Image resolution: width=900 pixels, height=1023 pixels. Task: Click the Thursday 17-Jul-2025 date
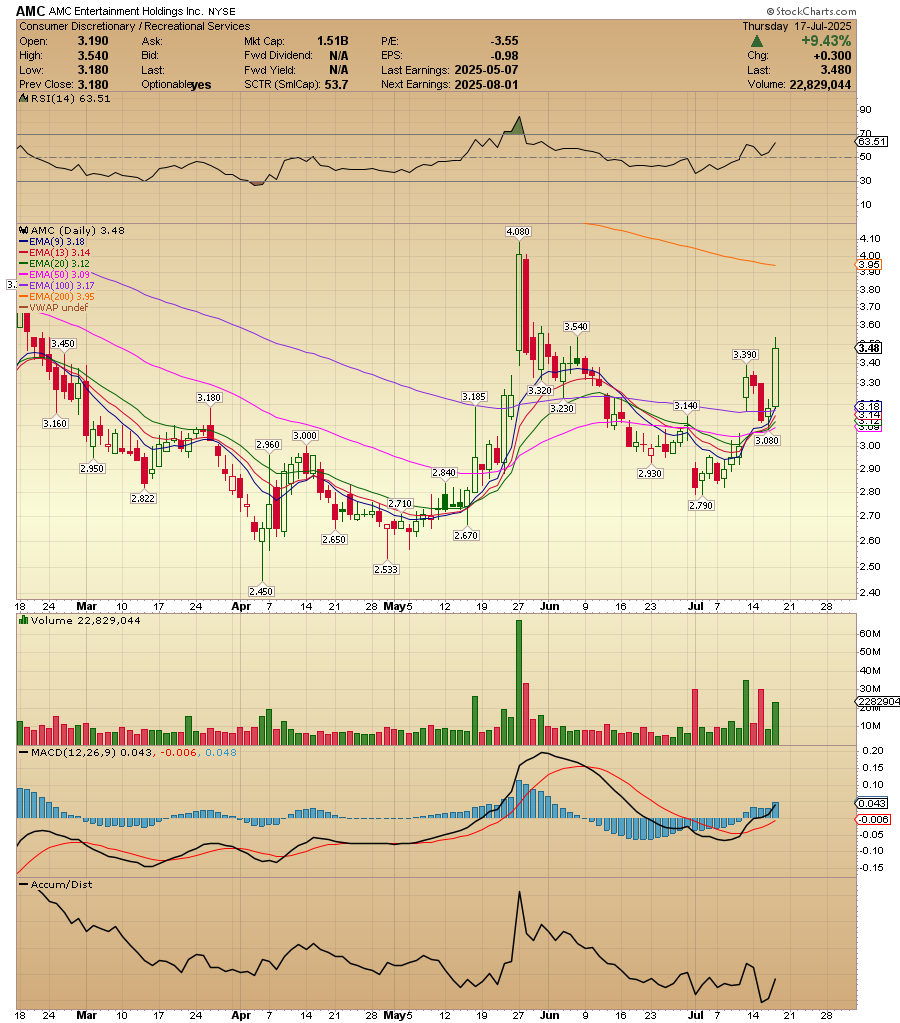pos(796,26)
